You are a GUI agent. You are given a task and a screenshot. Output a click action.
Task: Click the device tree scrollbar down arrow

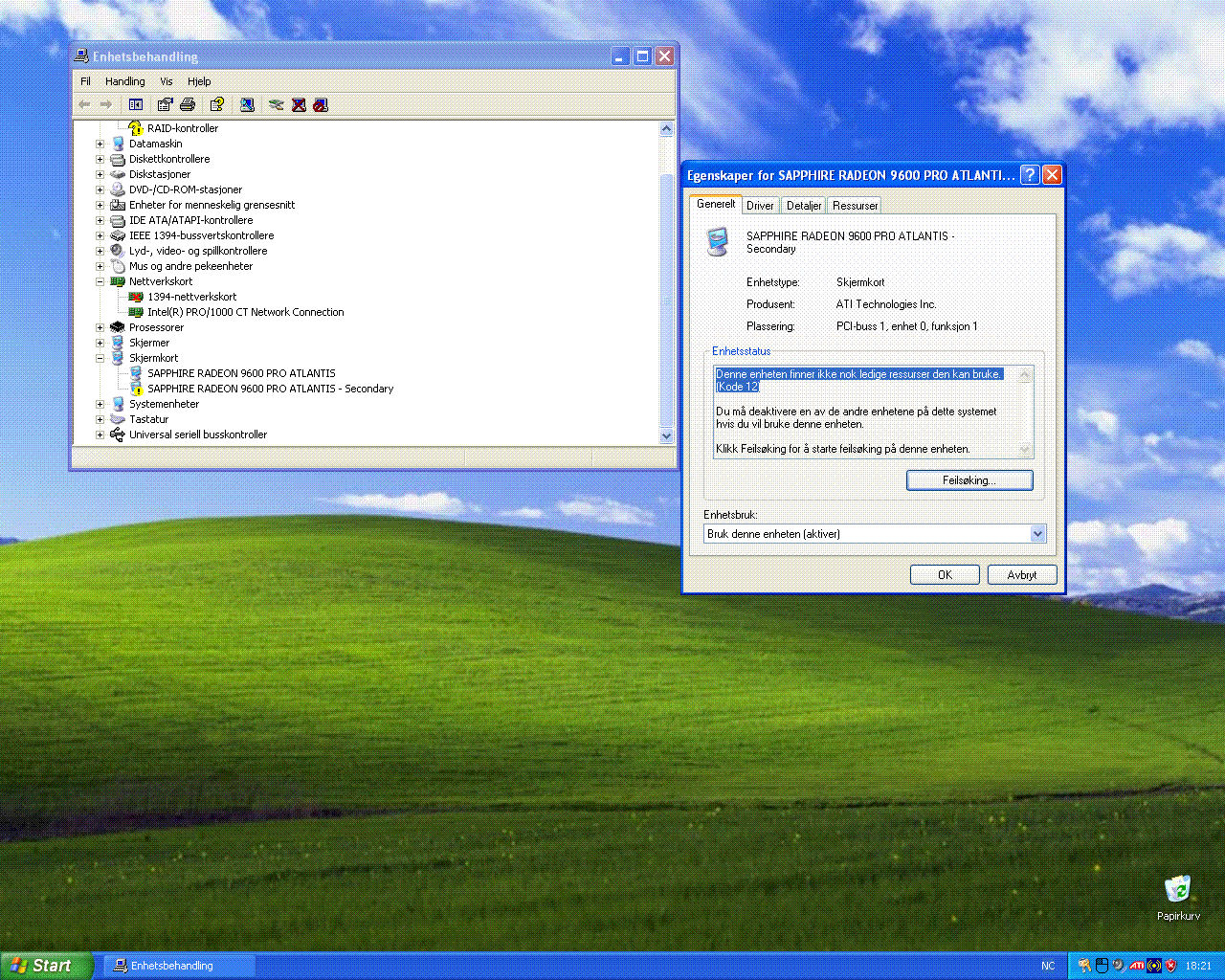point(667,435)
